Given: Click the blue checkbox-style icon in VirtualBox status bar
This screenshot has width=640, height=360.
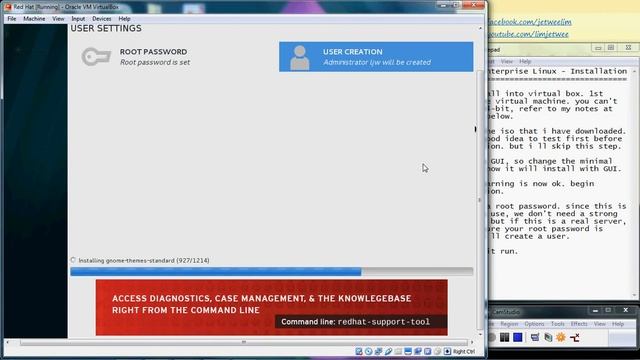Looking at the screenshot, I should click(x=427, y=351).
